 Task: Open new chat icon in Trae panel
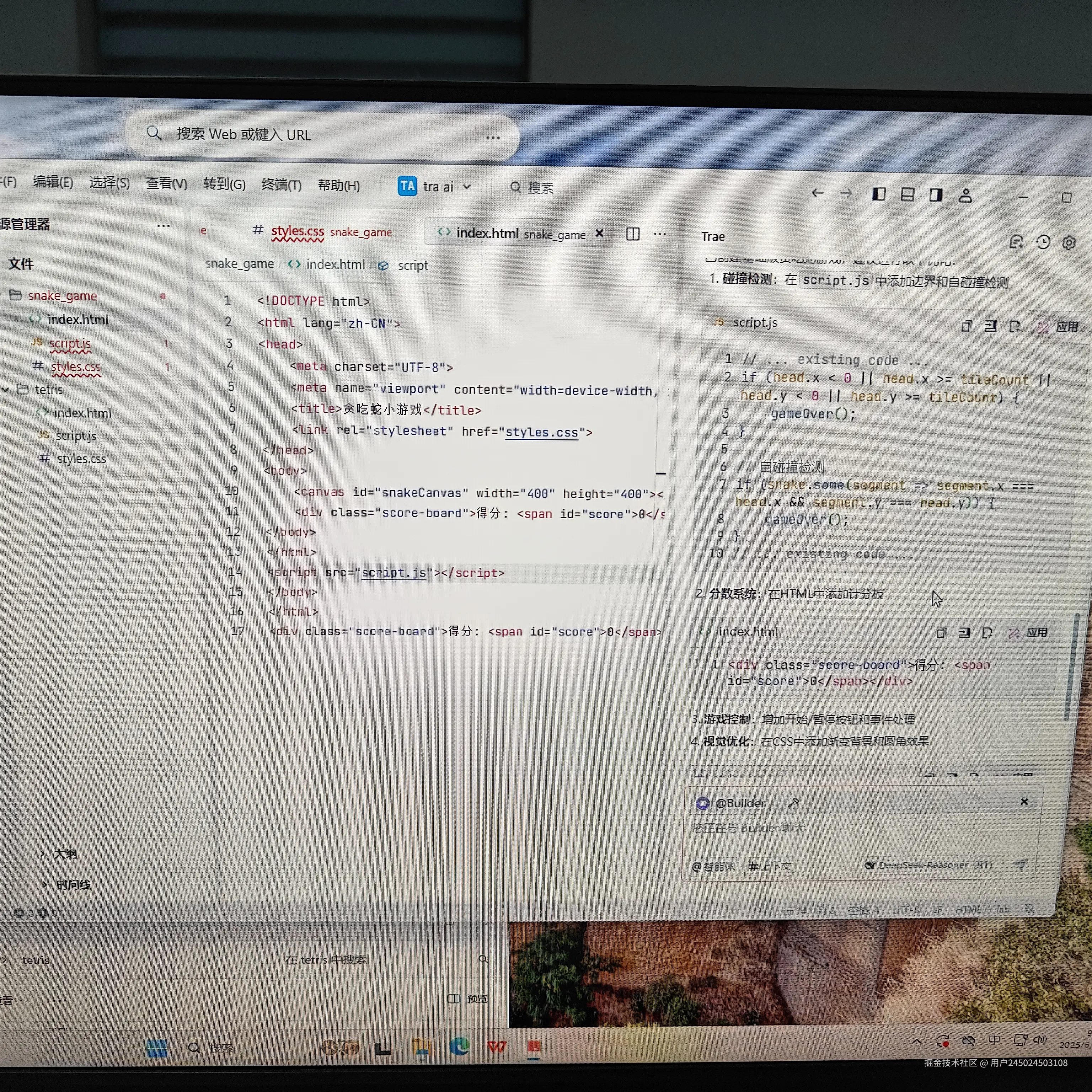(x=1016, y=242)
